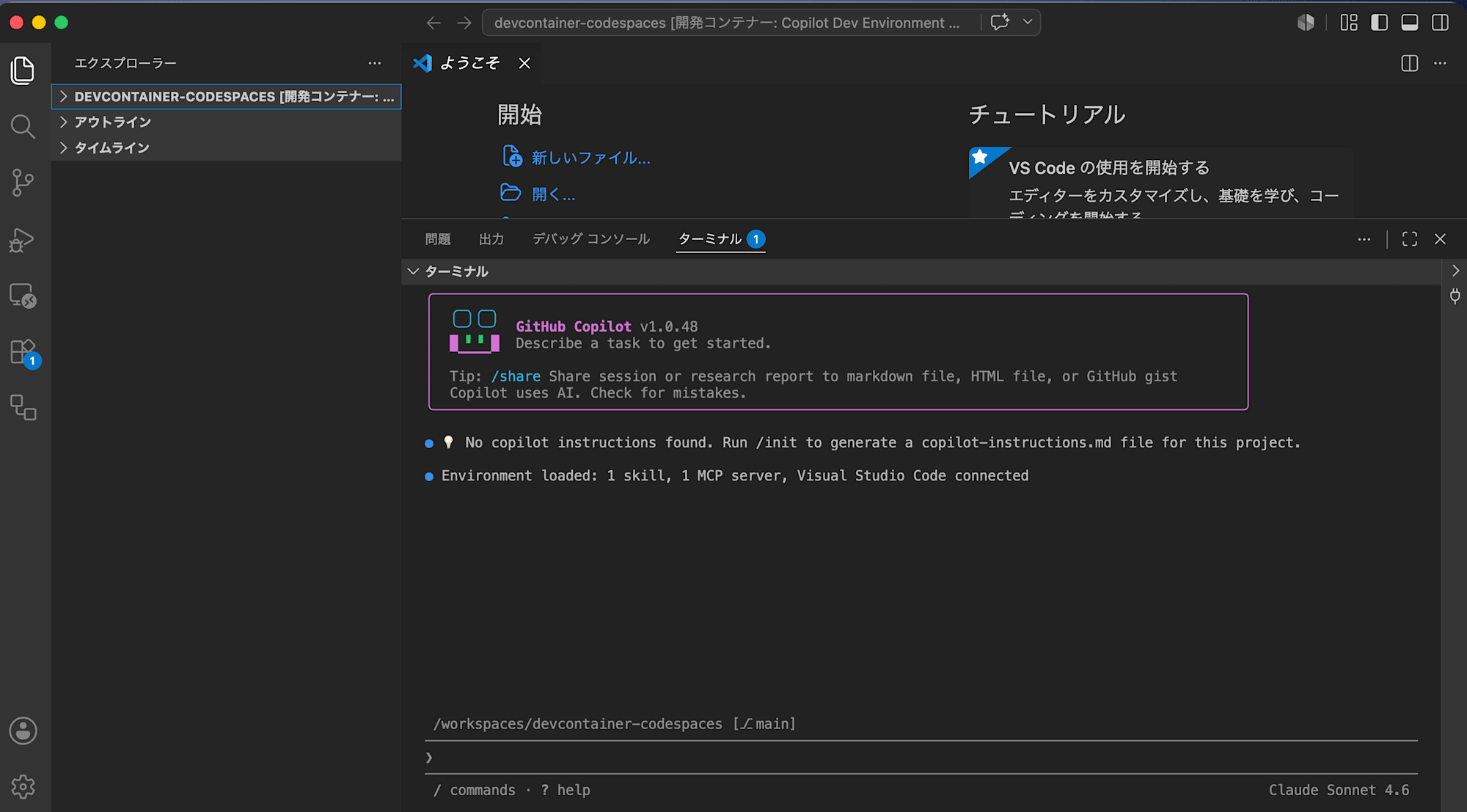Viewport: 1467px width, 812px height.
Task: Click the '/ commands' hint text
Action: 475,790
